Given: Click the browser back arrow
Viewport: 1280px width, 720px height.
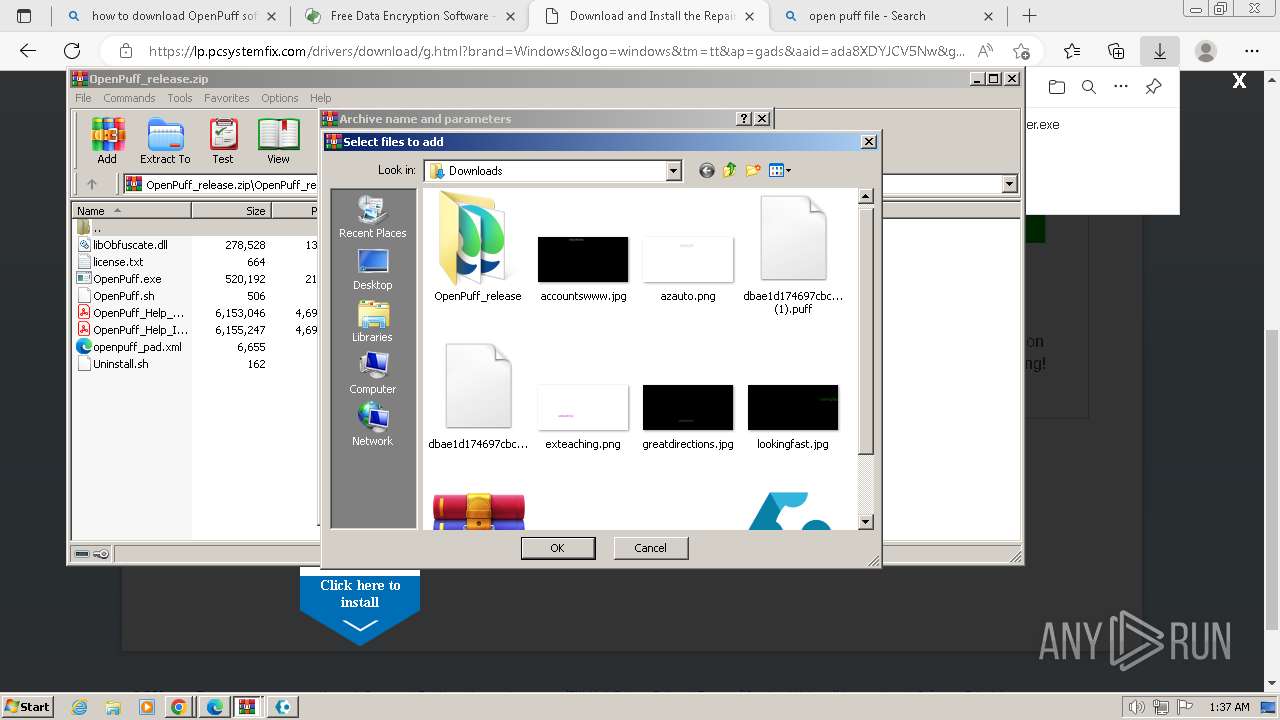Looking at the screenshot, I should [28, 51].
